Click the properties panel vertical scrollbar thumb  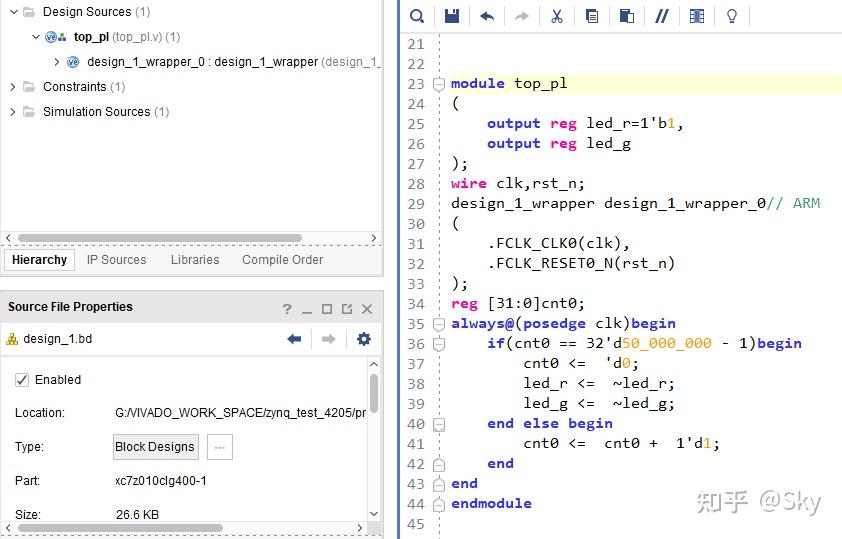click(374, 393)
